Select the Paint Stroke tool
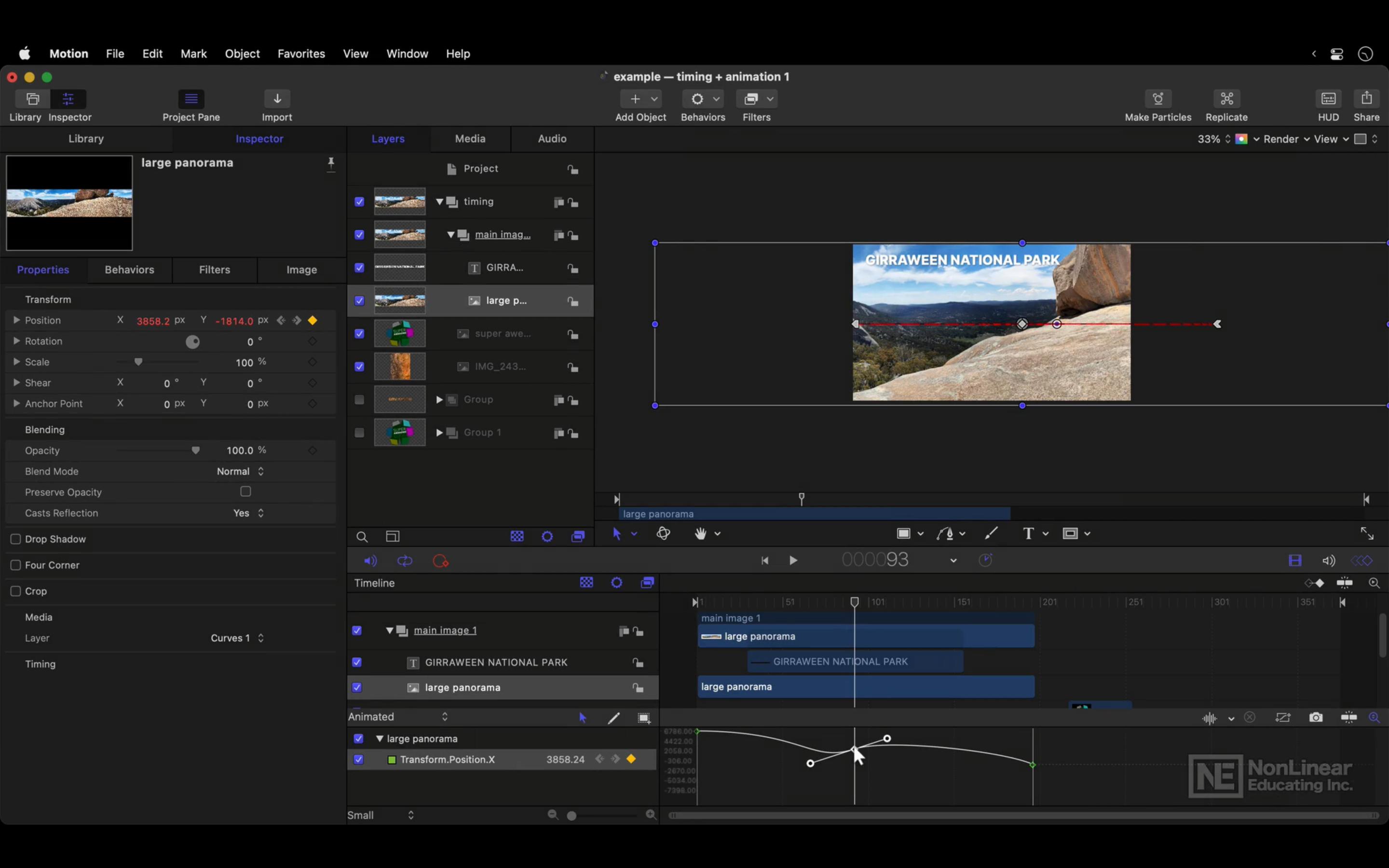The image size is (1389, 868). (991, 534)
